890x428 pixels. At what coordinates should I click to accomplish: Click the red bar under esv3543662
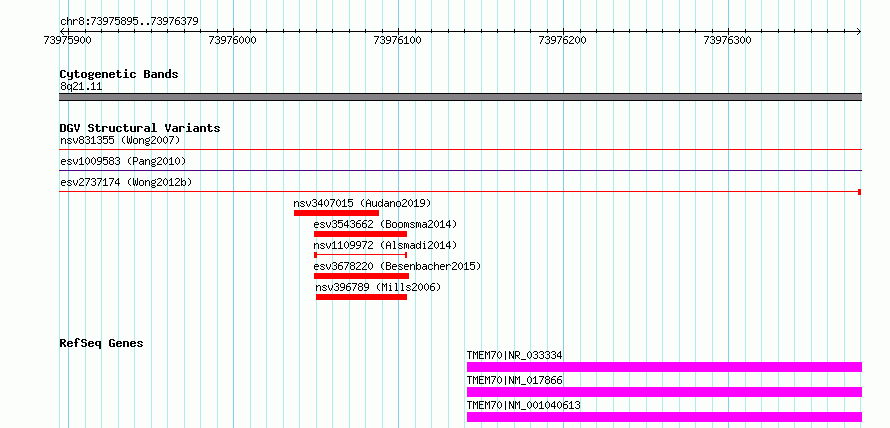tap(360, 234)
